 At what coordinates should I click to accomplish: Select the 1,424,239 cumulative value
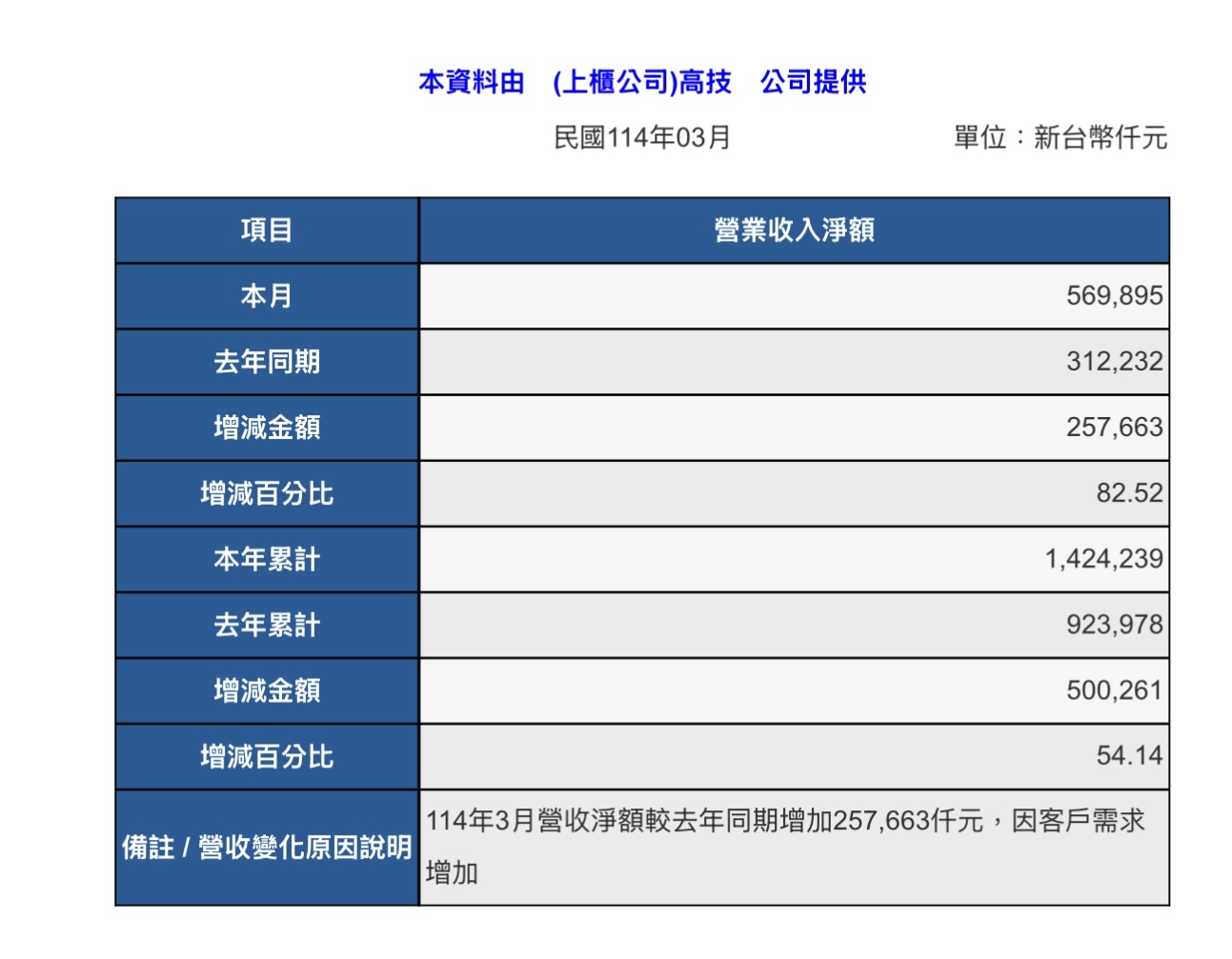(1103, 559)
